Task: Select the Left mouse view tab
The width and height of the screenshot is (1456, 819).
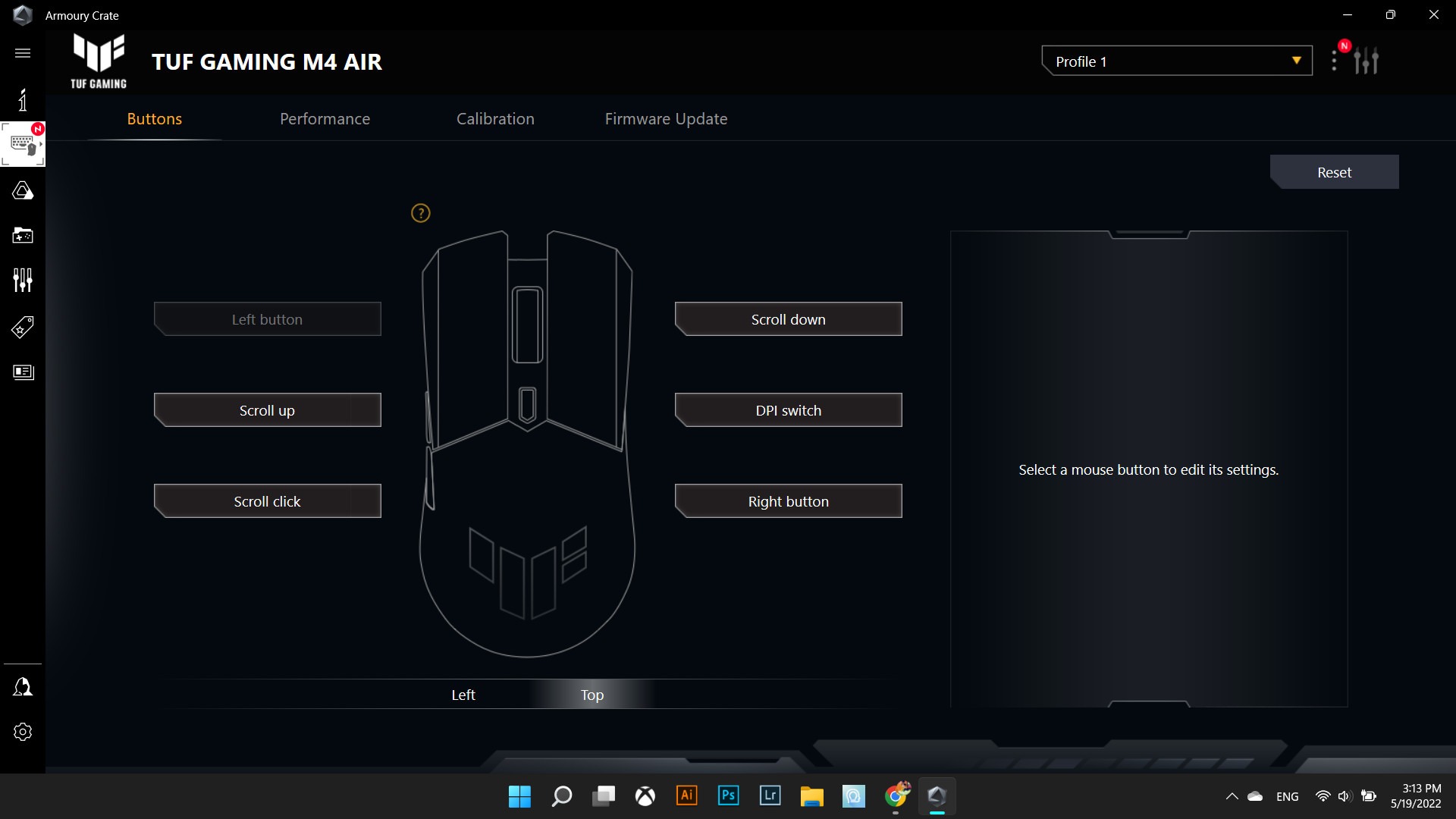Action: coord(463,695)
